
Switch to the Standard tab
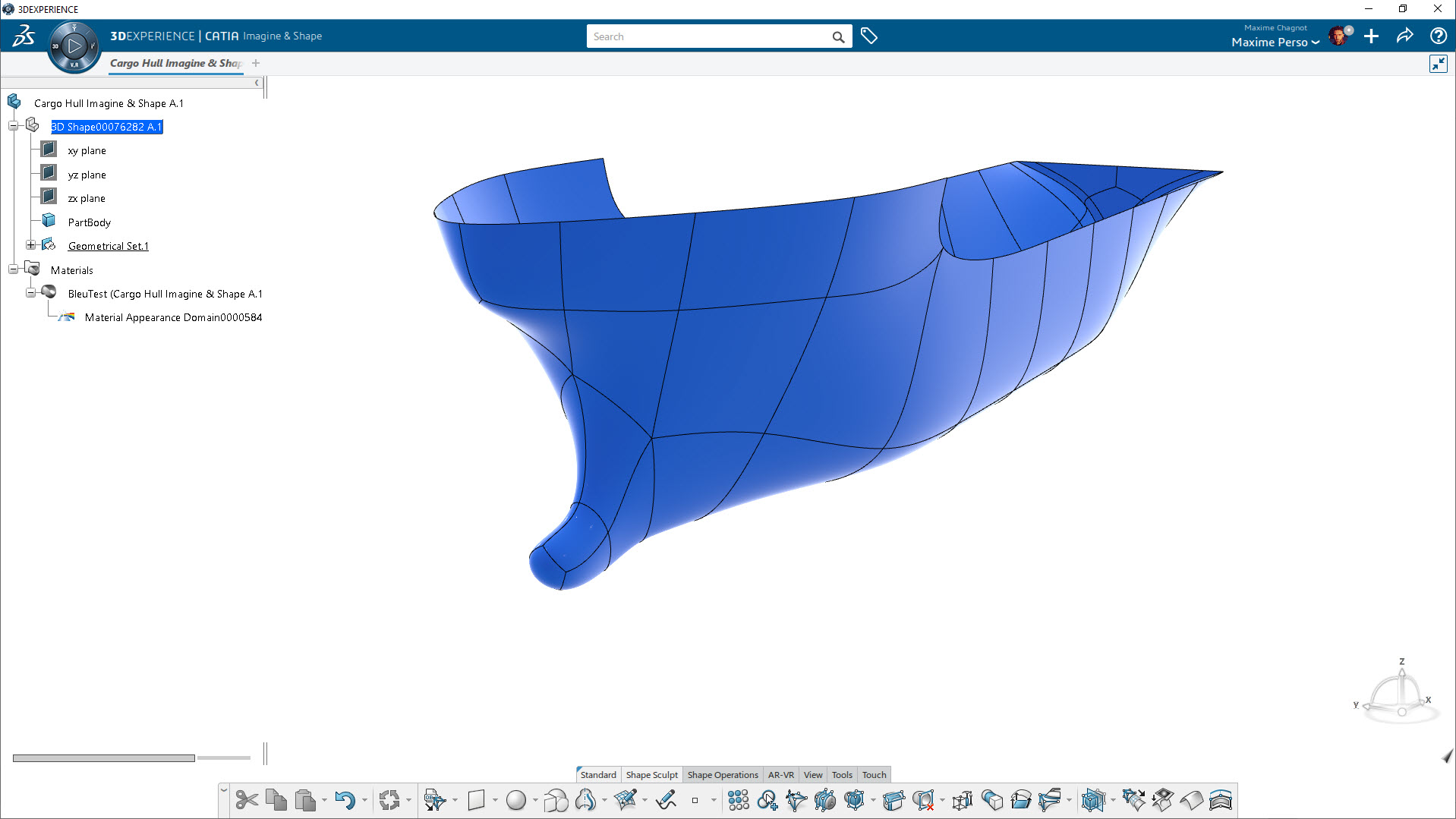[598, 775]
